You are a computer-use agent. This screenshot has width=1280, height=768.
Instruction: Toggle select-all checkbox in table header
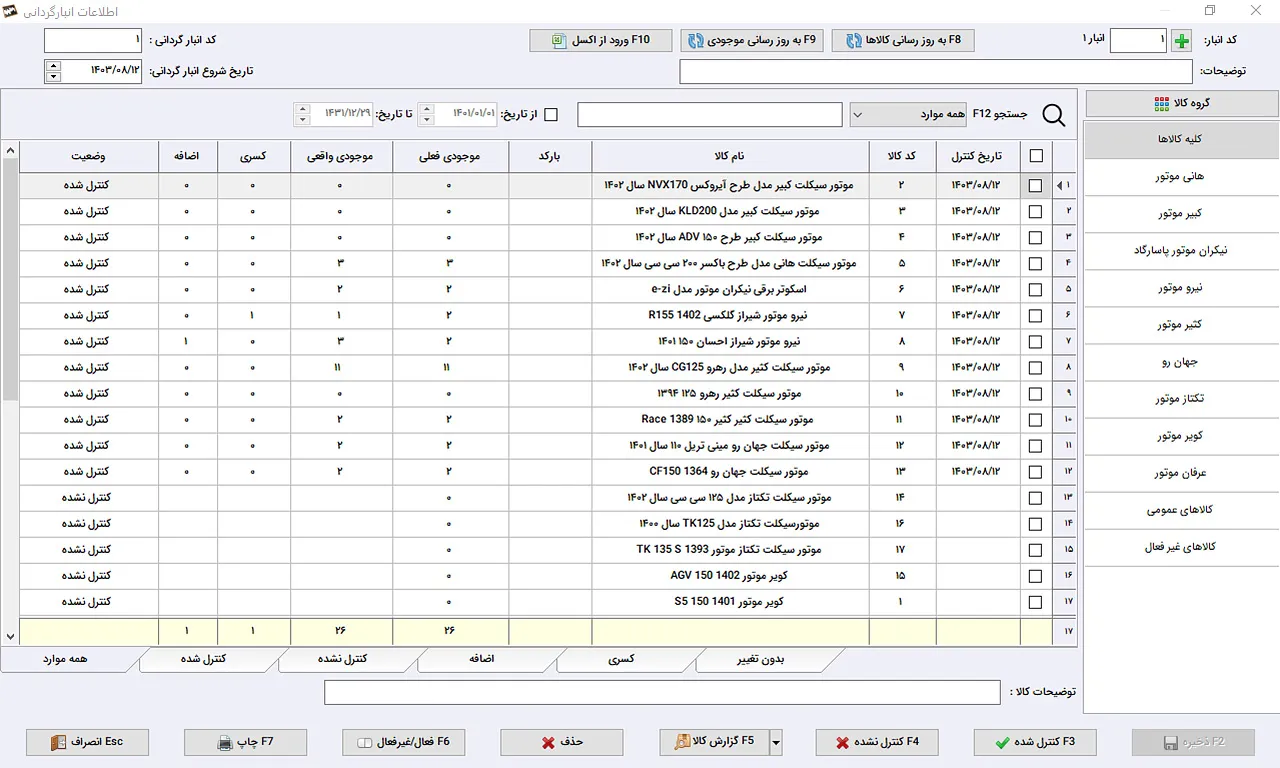[x=1036, y=156]
